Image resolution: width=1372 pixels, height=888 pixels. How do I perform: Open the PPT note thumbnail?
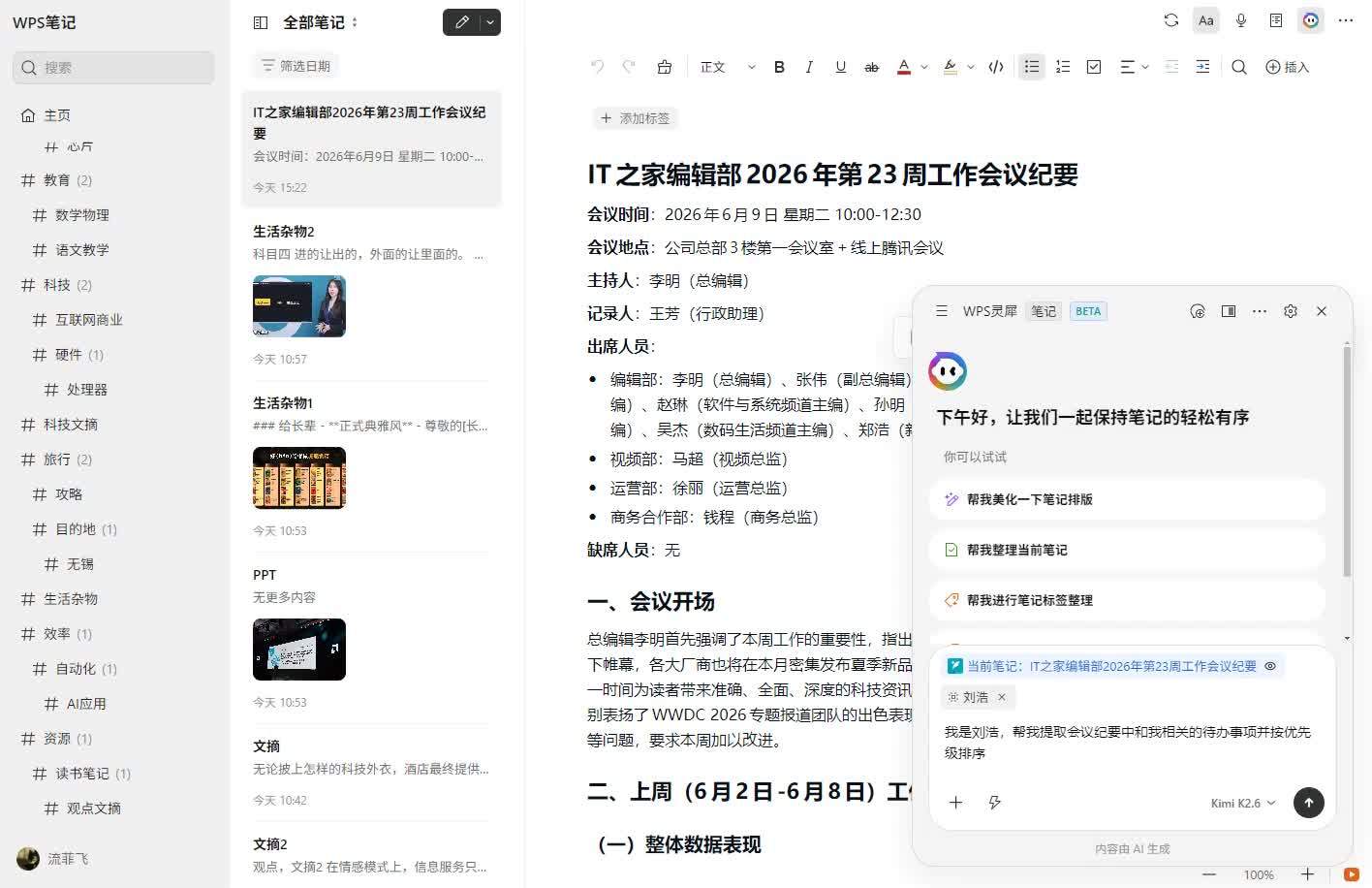coord(299,650)
